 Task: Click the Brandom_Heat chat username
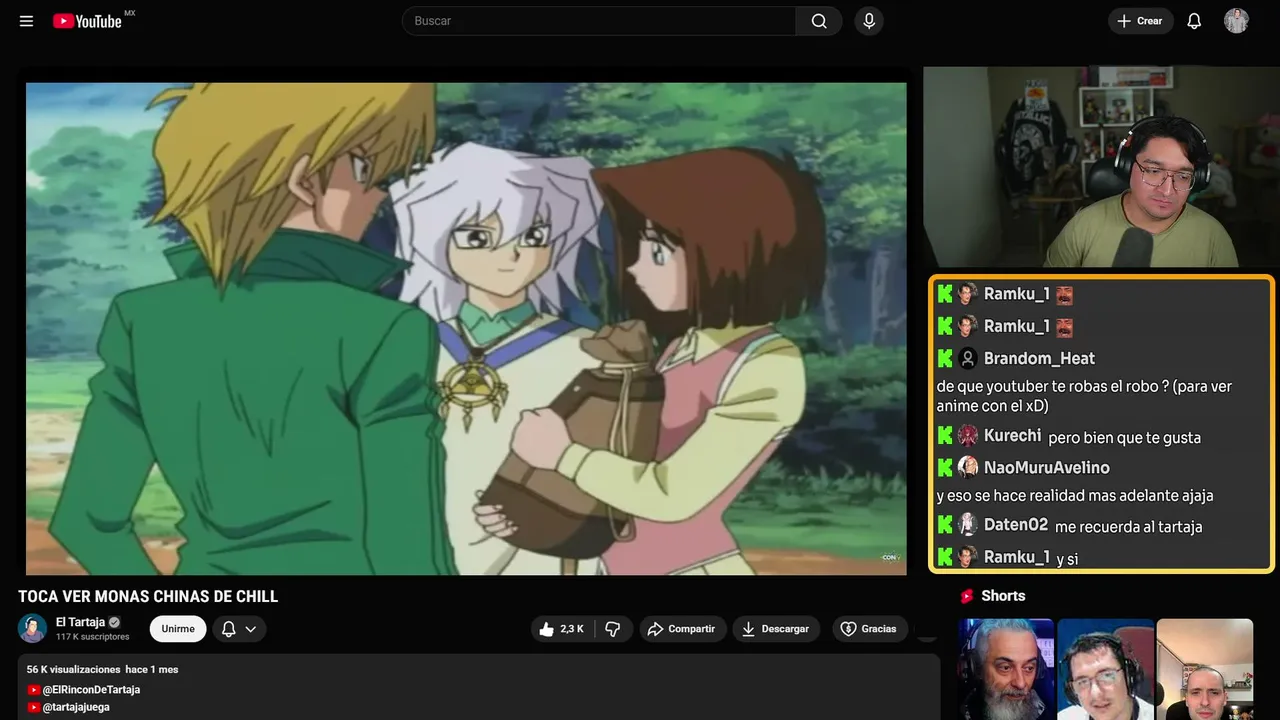(x=1039, y=358)
